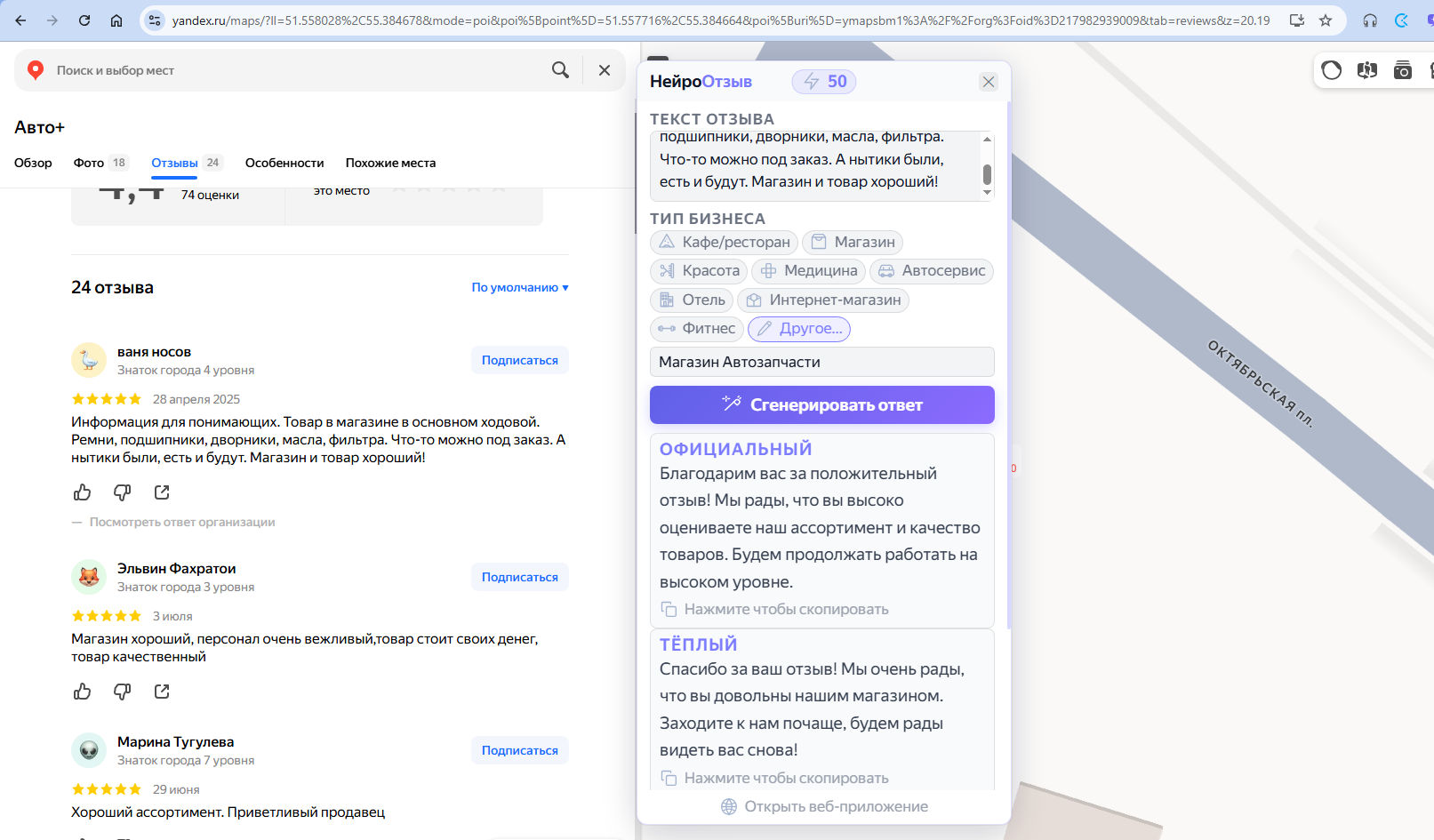Screen dimensions: 1434x840
Task: Subscribe to Марина Тугулева
Action: (520, 750)
